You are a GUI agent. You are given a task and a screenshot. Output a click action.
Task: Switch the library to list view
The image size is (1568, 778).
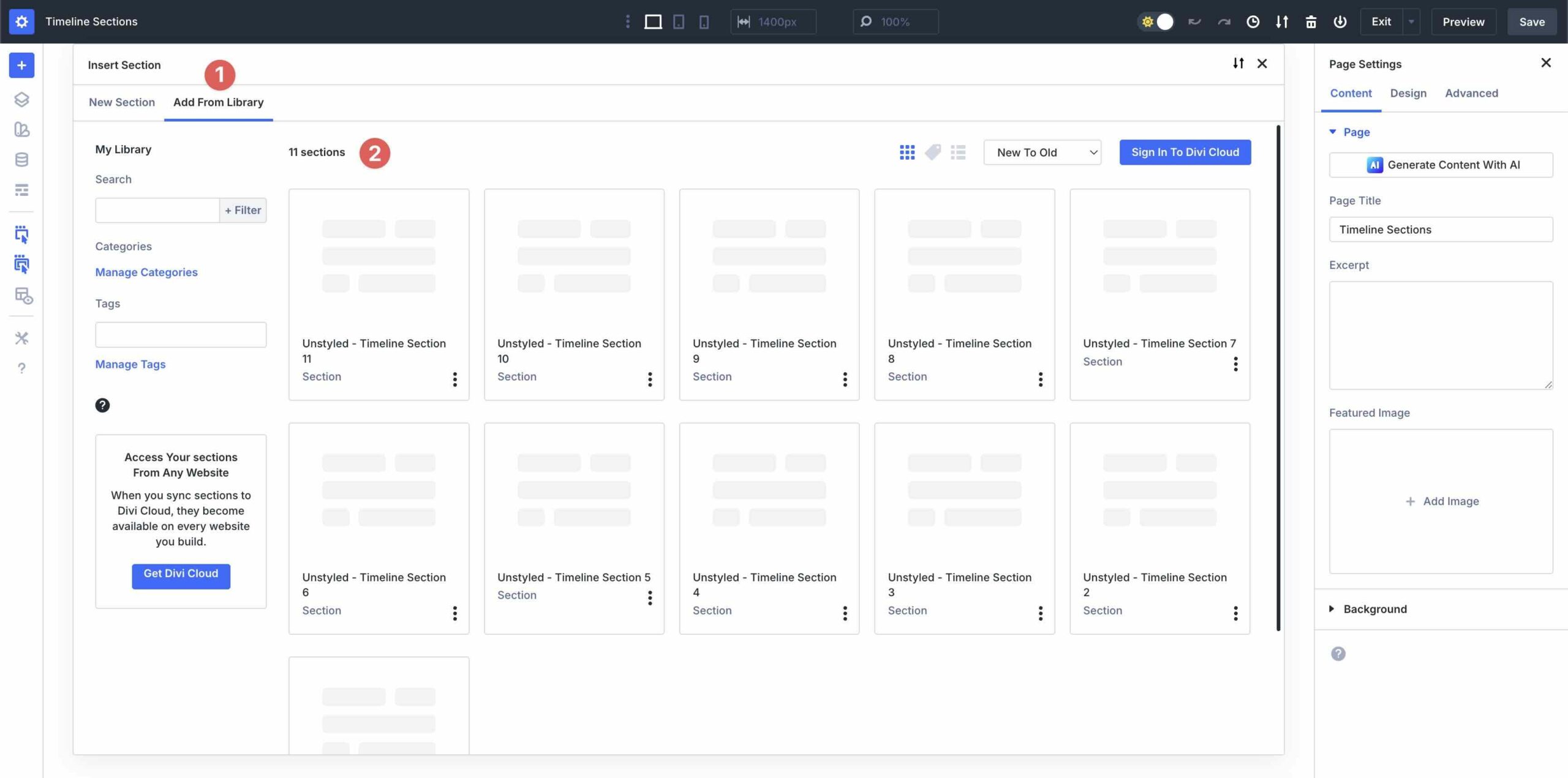point(958,152)
